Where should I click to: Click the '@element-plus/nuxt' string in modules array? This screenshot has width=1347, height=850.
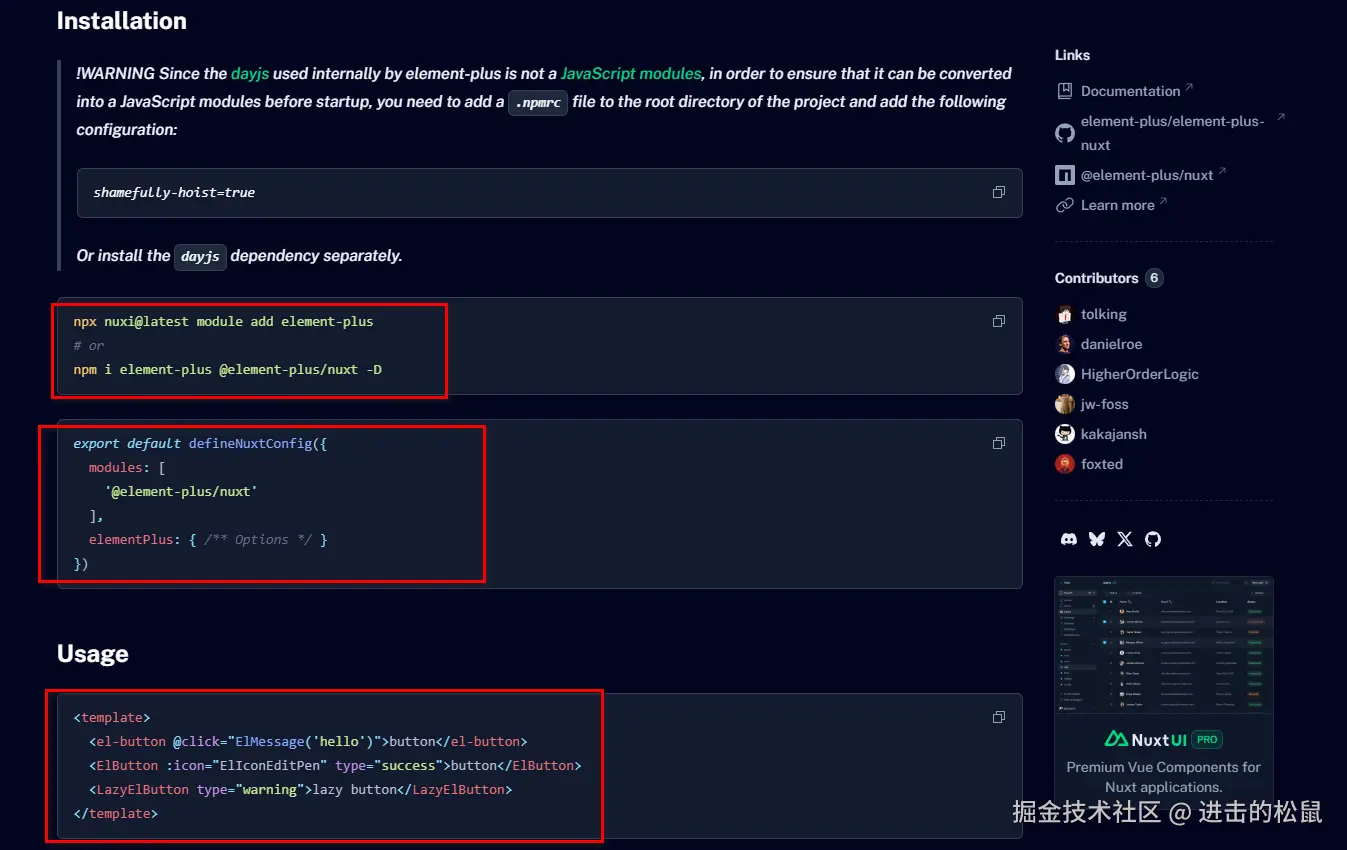[181, 491]
